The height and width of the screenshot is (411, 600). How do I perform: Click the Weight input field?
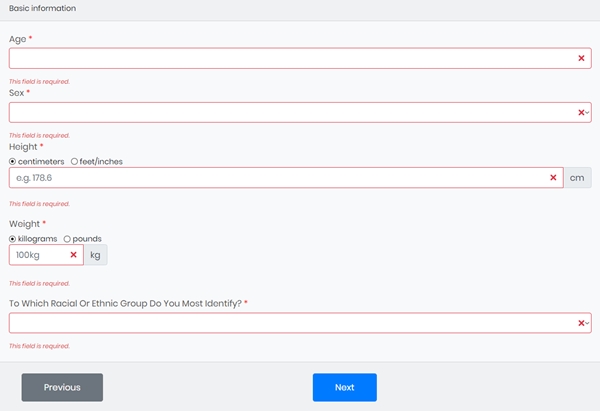point(46,255)
